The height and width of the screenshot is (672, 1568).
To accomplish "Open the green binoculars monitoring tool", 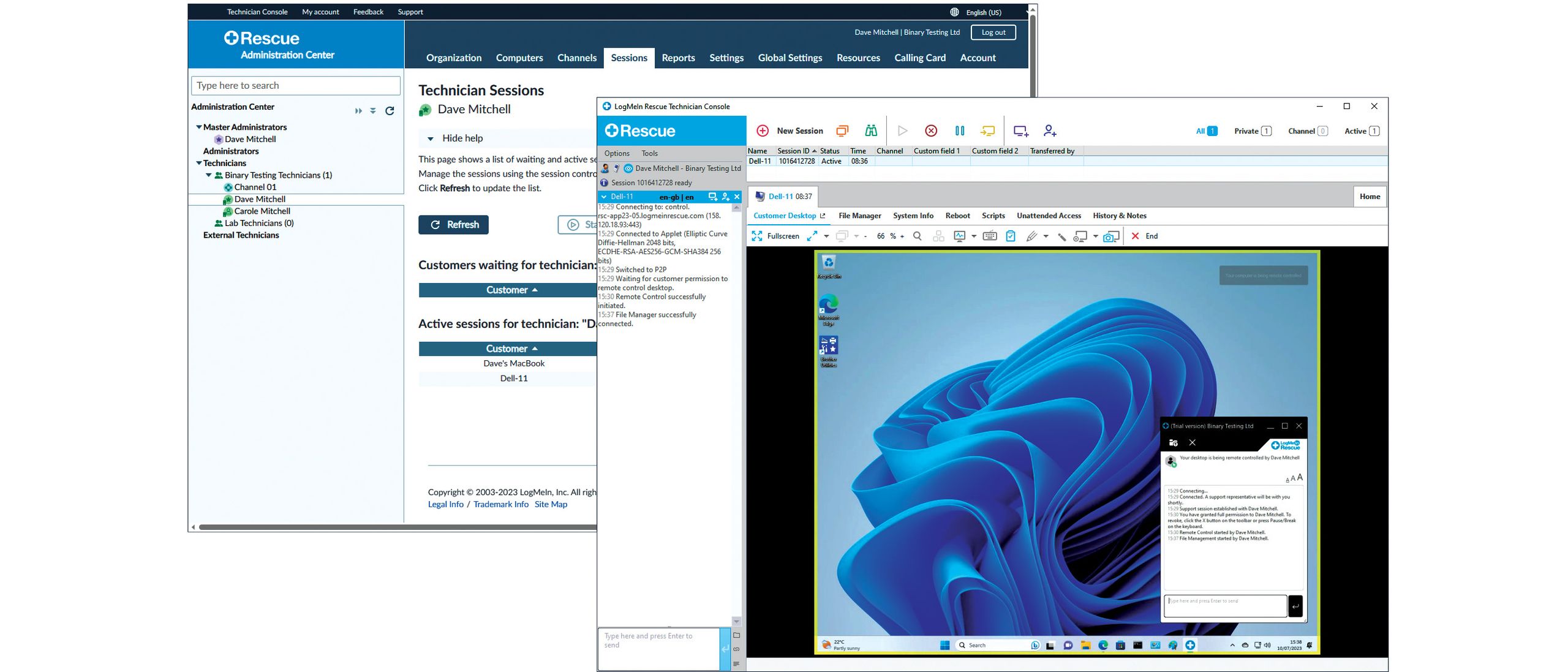I will point(871,130).
